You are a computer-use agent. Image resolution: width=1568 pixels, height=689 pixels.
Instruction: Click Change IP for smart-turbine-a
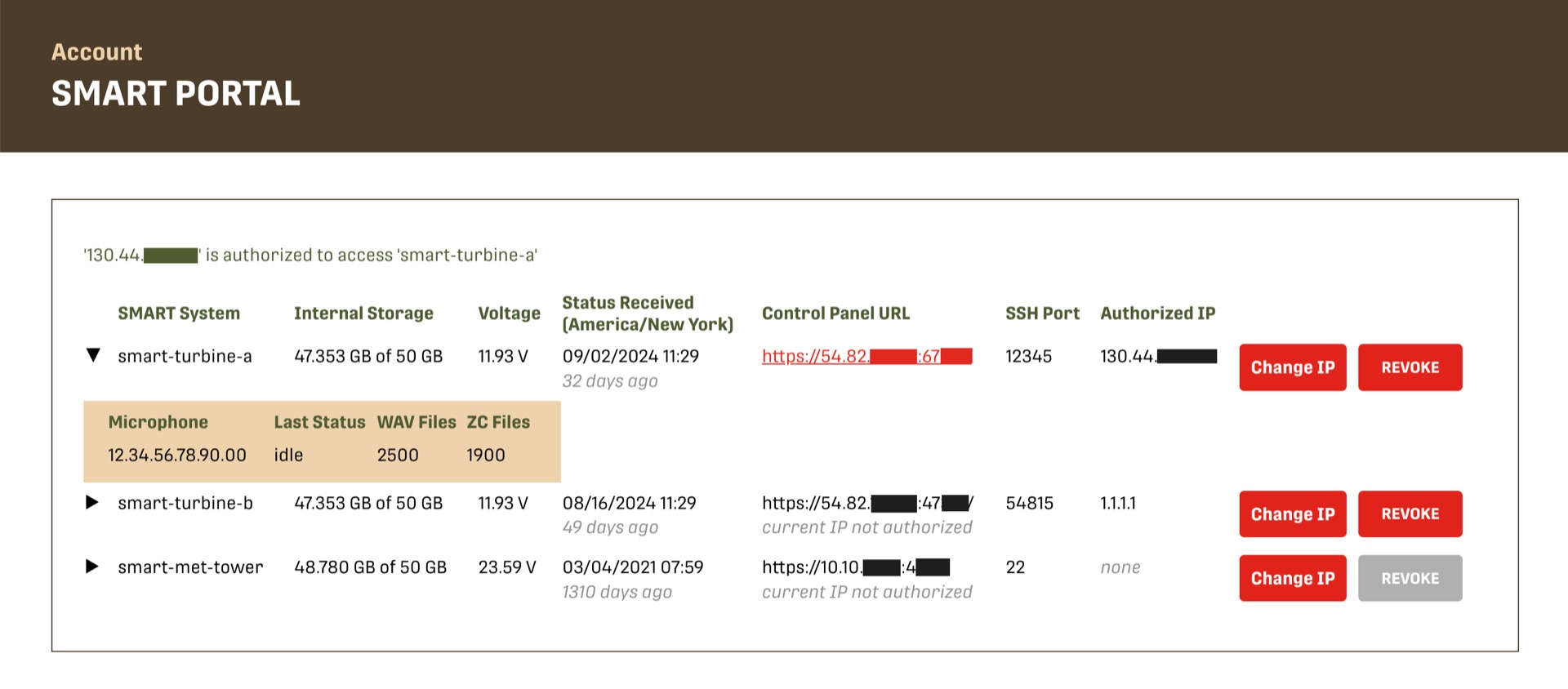[x=1292, y=367]
